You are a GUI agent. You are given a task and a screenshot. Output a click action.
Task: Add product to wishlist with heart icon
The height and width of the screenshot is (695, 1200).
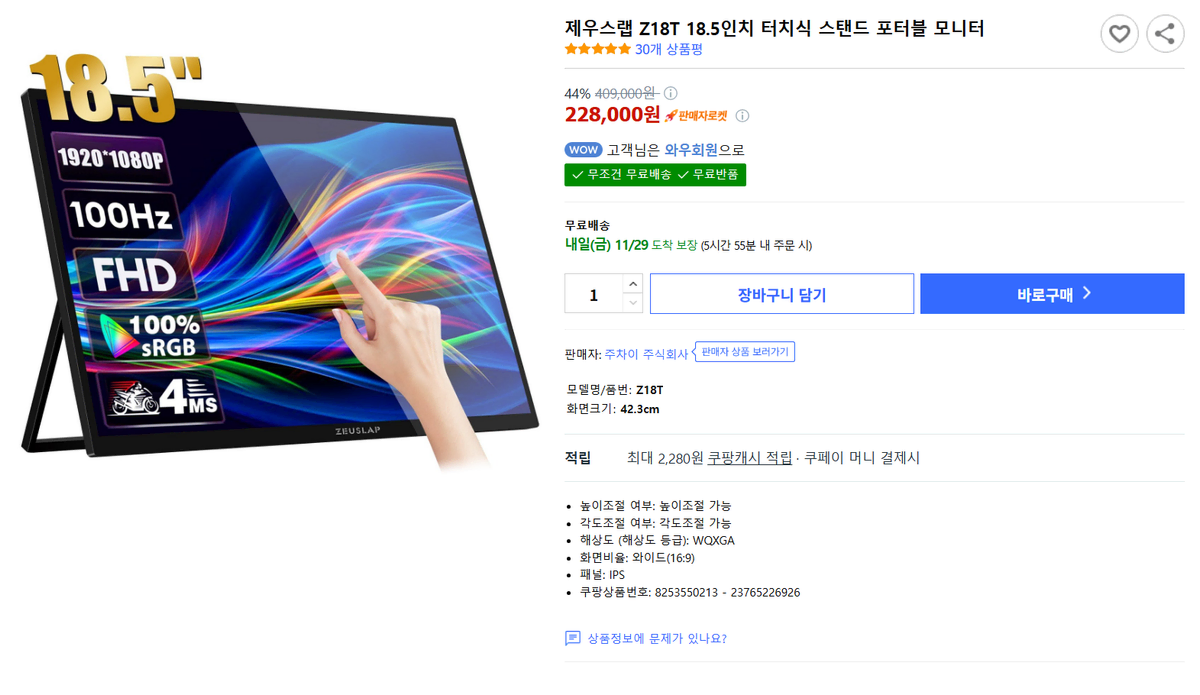[x=1120, y=34]
